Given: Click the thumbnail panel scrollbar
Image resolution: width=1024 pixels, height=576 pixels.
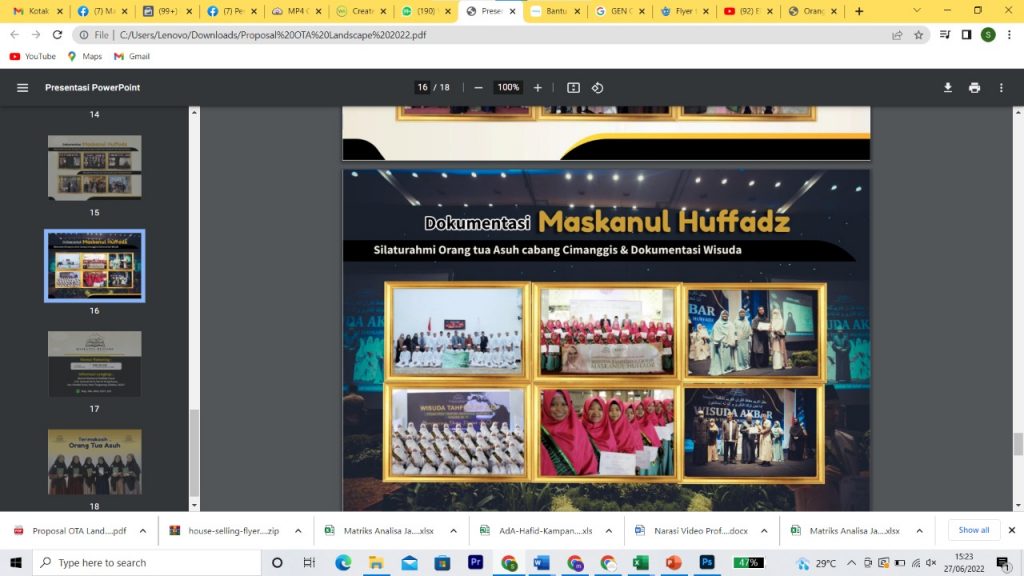Looking at the screenshot, I should [x=194, y=453].
